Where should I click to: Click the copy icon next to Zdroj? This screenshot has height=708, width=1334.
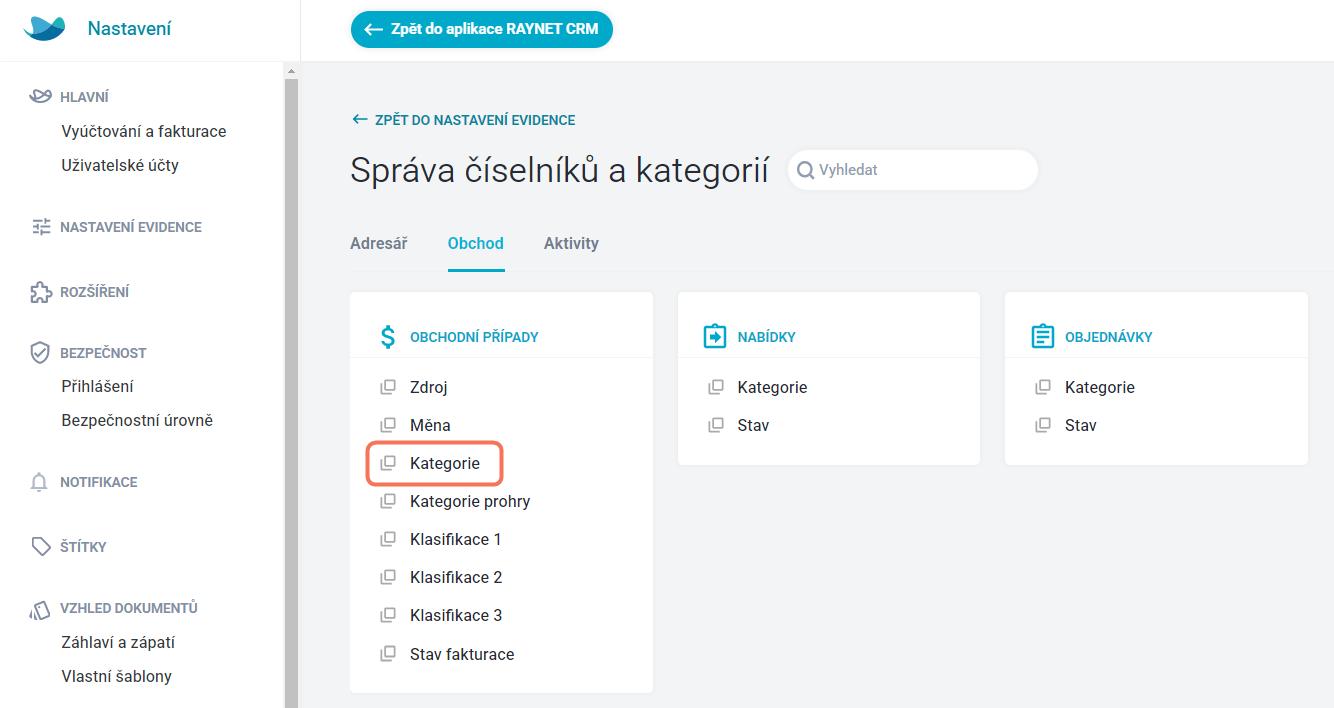point(388,387)
